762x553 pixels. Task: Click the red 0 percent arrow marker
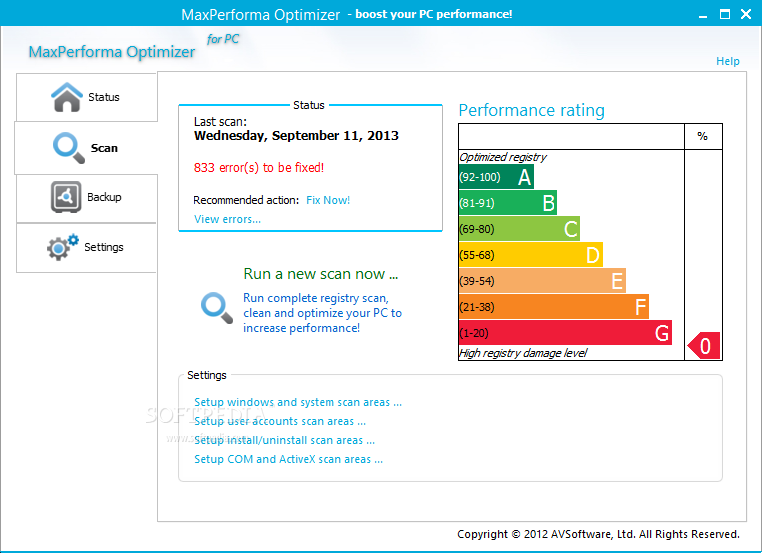point(704,346)
